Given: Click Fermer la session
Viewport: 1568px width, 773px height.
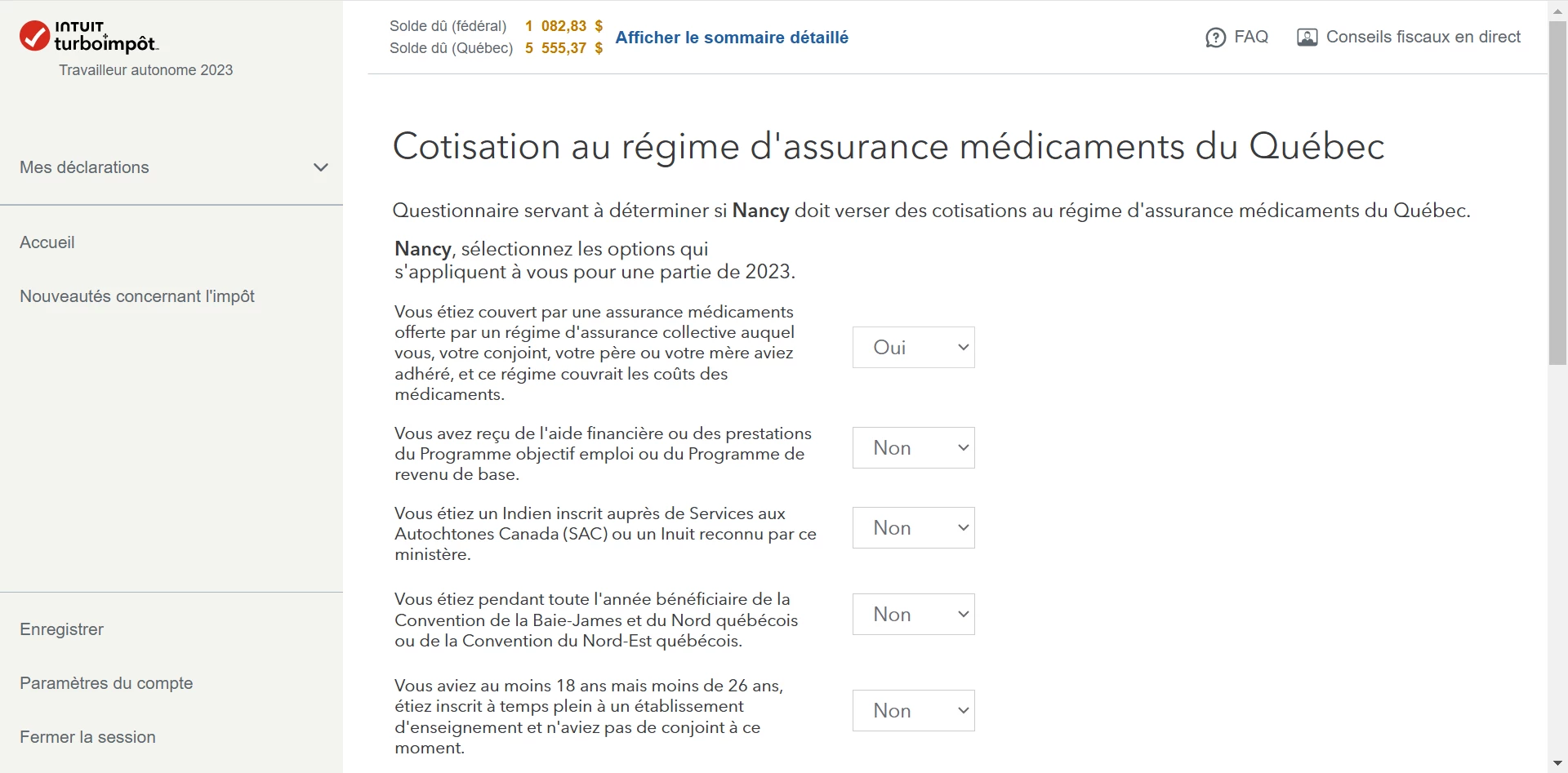Looking at the screenshot, I should click(x=87, y=737).
